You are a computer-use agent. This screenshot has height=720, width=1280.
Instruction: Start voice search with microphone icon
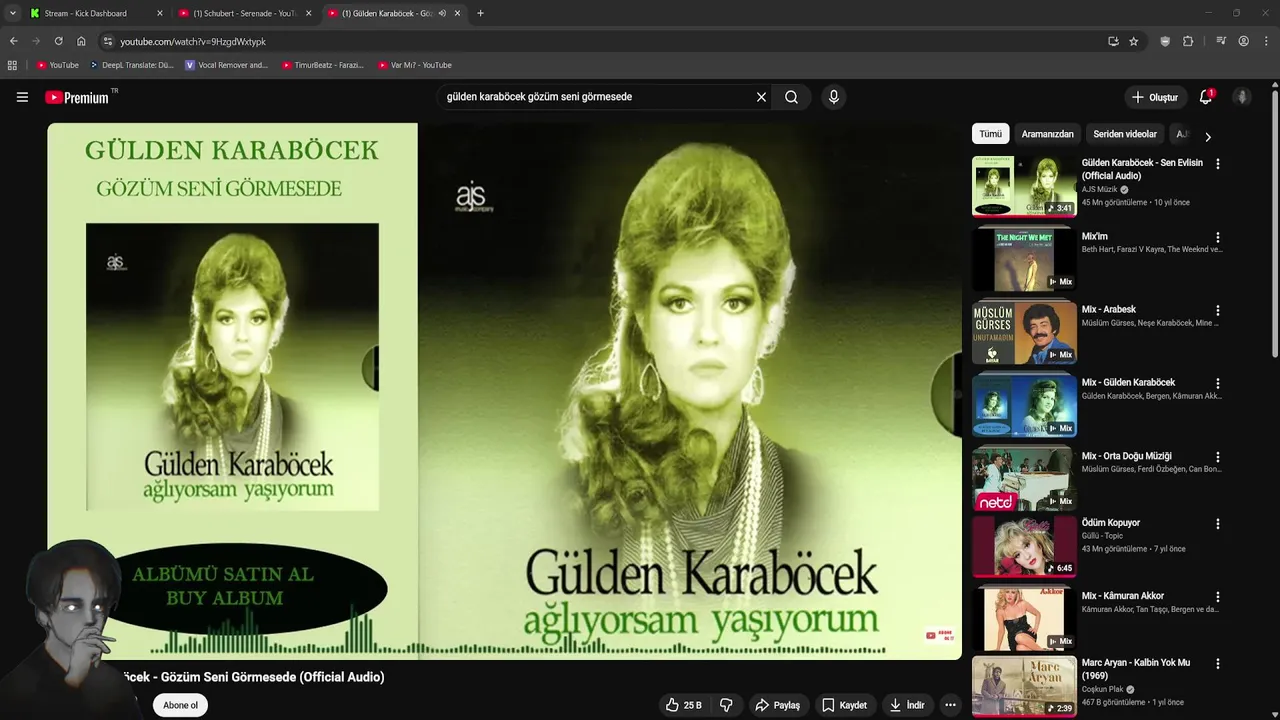(834, 97)
